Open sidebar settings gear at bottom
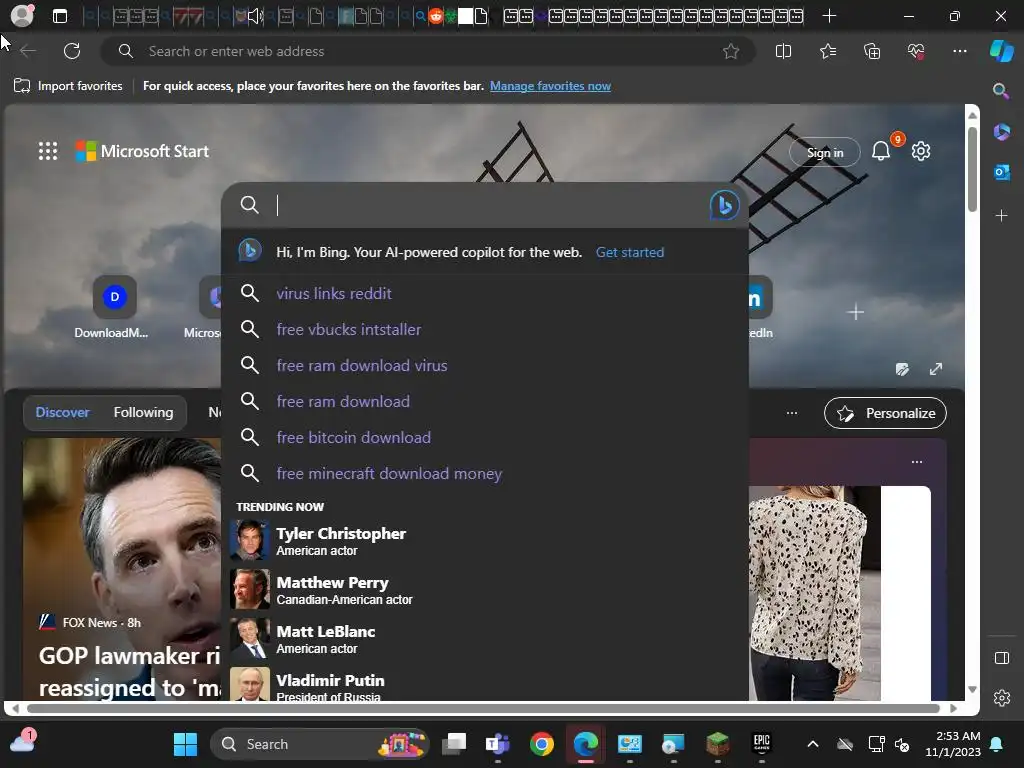The height and width of the screenshot is (768, 1024). [x=1002, y=698]
